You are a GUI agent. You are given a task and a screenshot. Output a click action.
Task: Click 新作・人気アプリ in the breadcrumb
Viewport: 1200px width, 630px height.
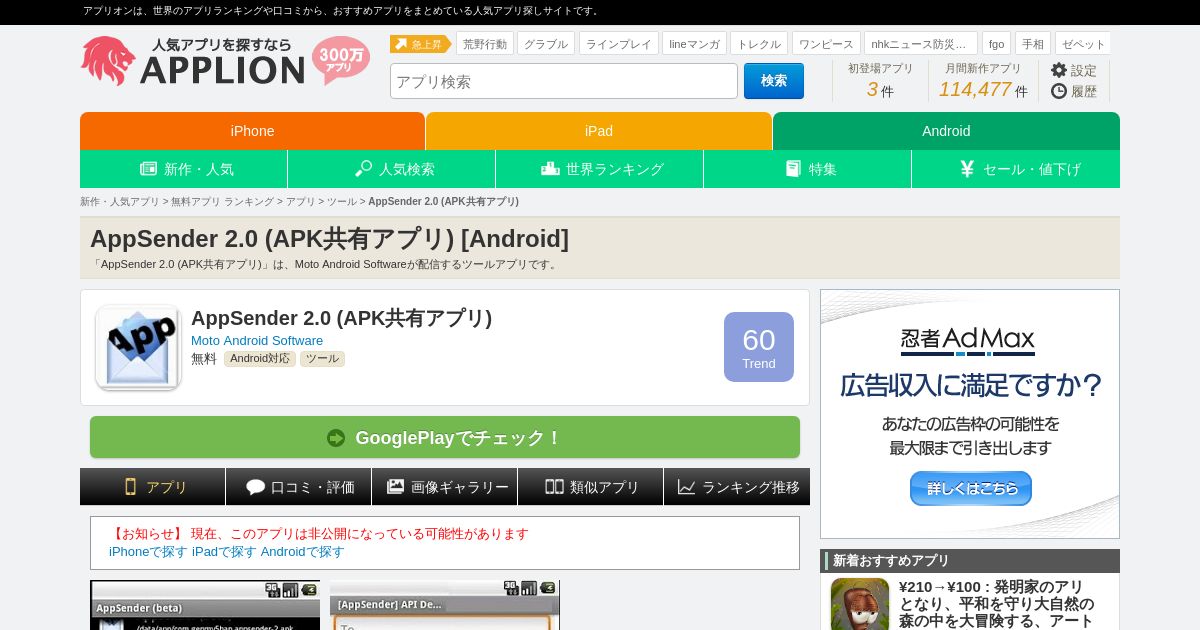120,201
